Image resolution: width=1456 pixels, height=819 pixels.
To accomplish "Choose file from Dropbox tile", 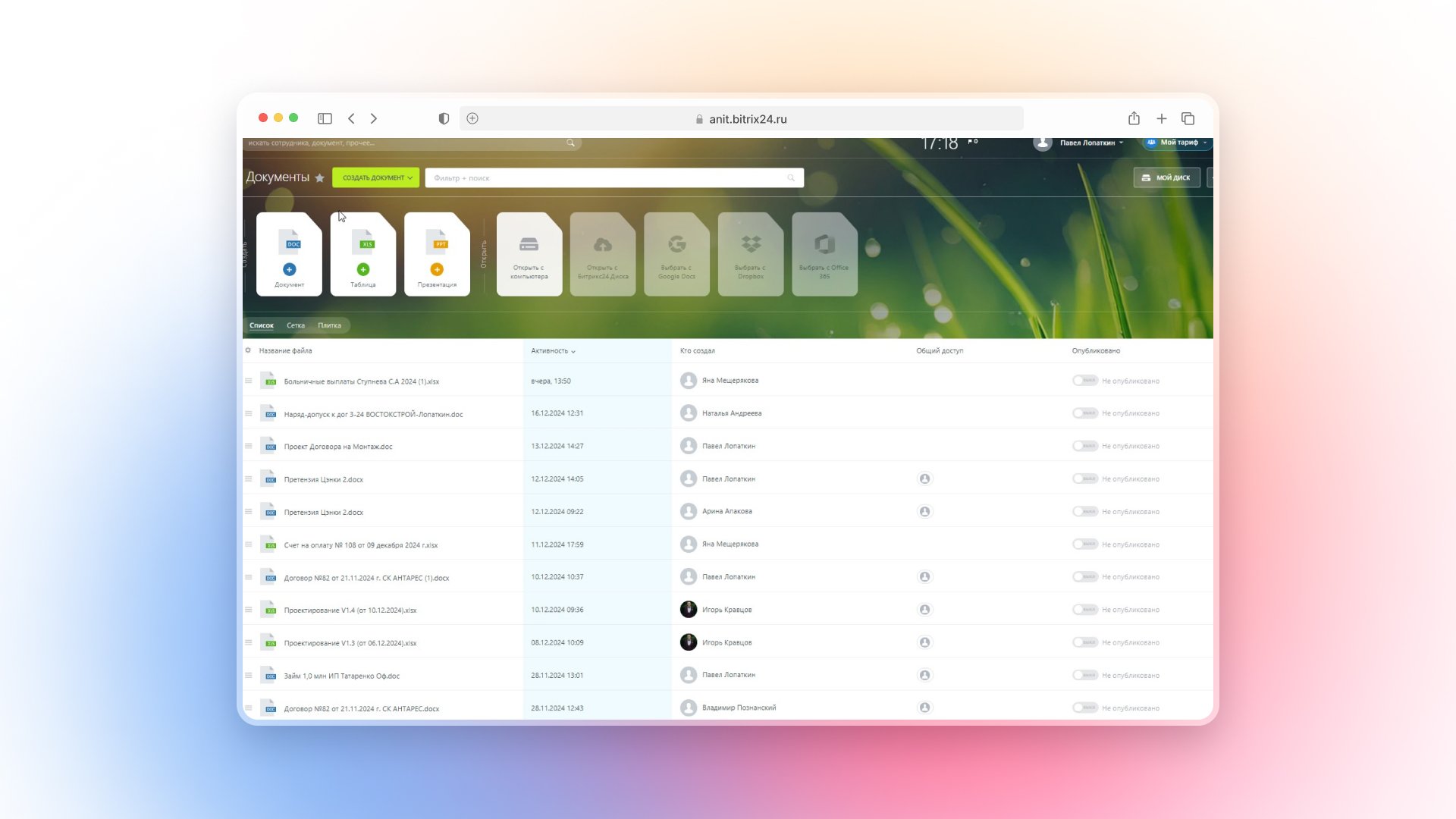I will [751, 254].
